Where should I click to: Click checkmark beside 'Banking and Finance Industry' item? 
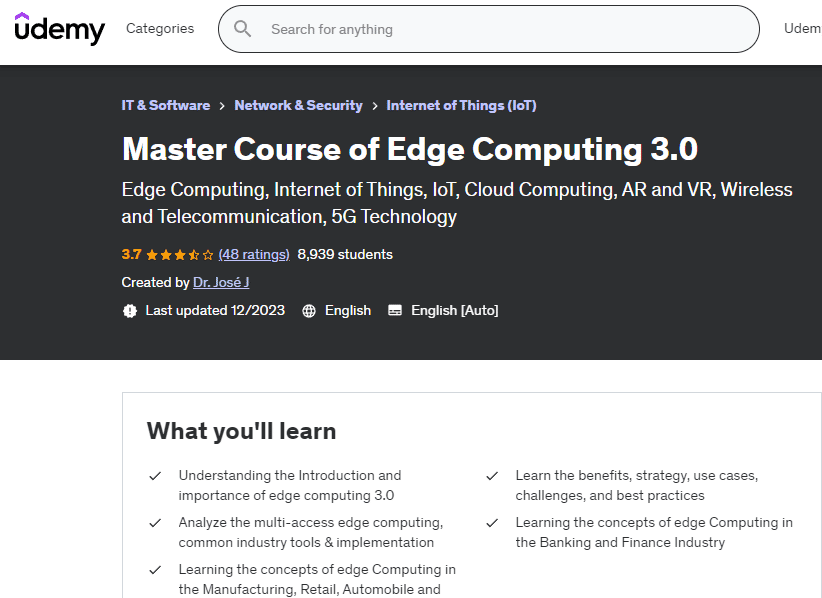(x=492, y=523)
